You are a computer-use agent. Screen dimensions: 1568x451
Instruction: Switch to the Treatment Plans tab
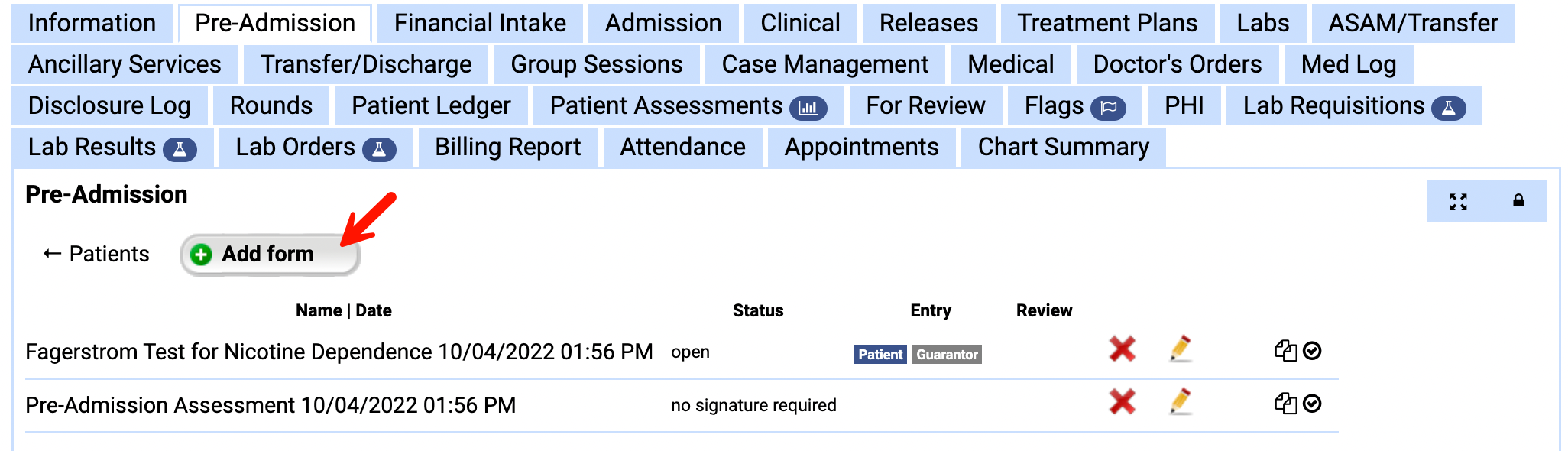pyautogui.click(x=1107, y=23)
